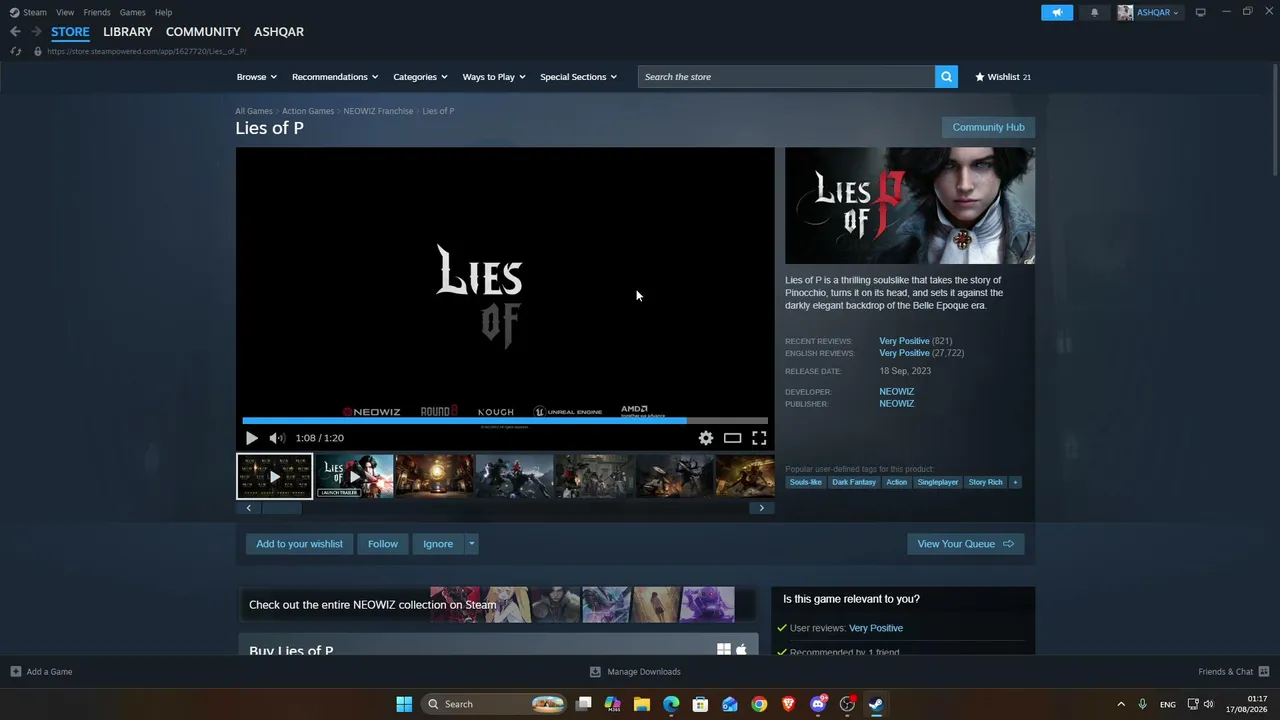
Task: Open Brave browser from the taskbar
Action: (789, 704)
